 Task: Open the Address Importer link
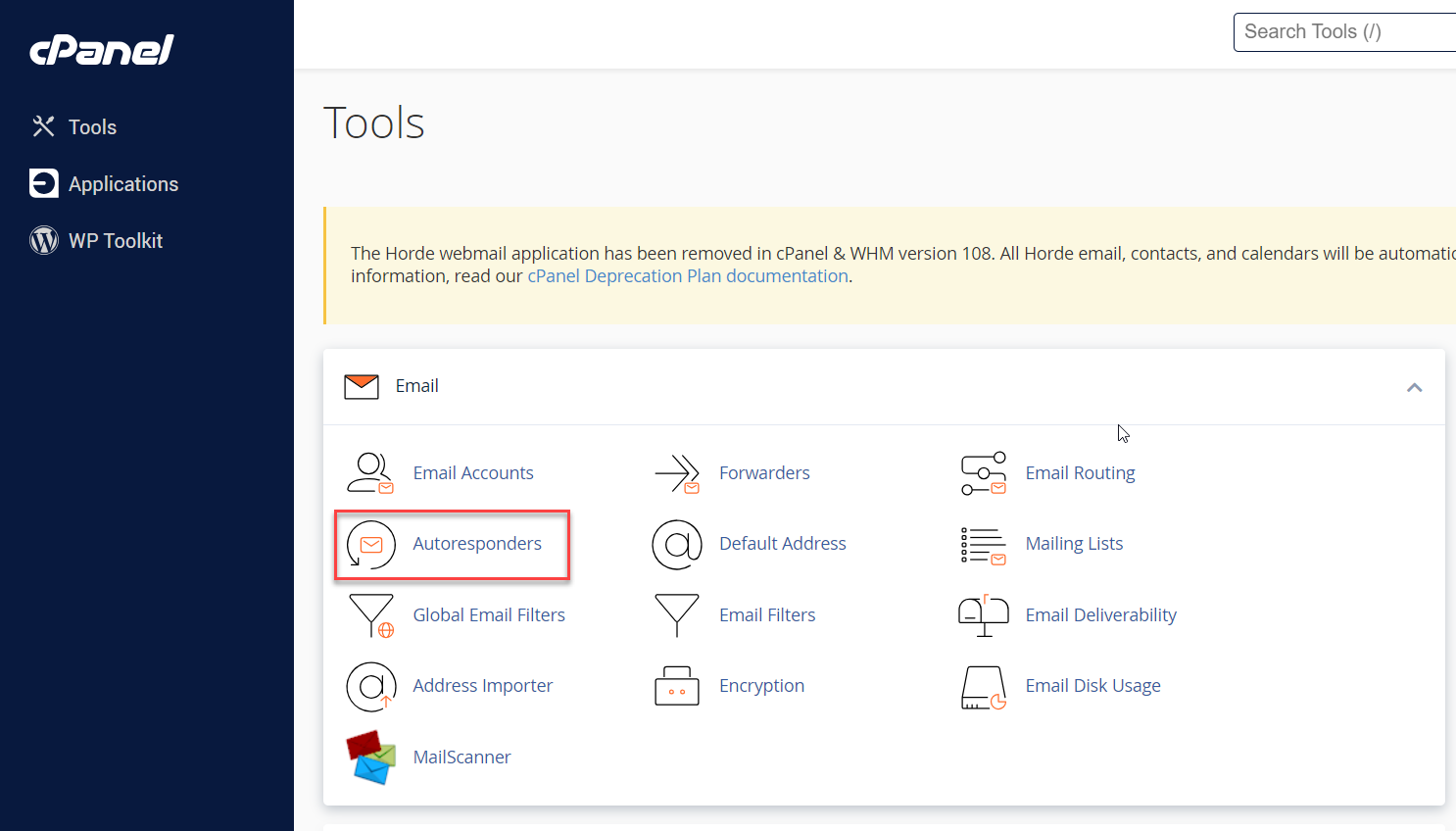483,686
